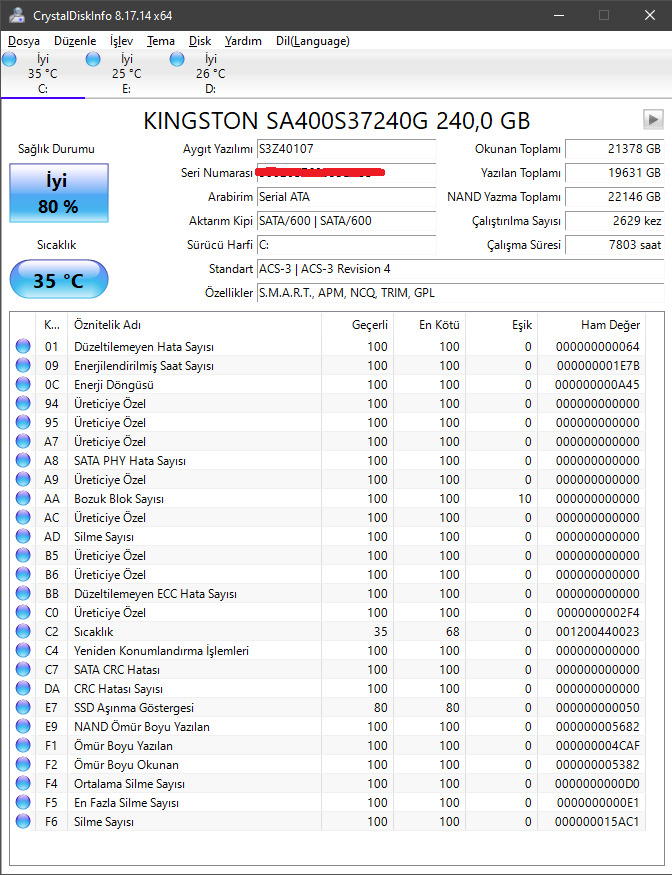Click raw value 001200440023
672x875 pixels.
click(x=597, y=632)
